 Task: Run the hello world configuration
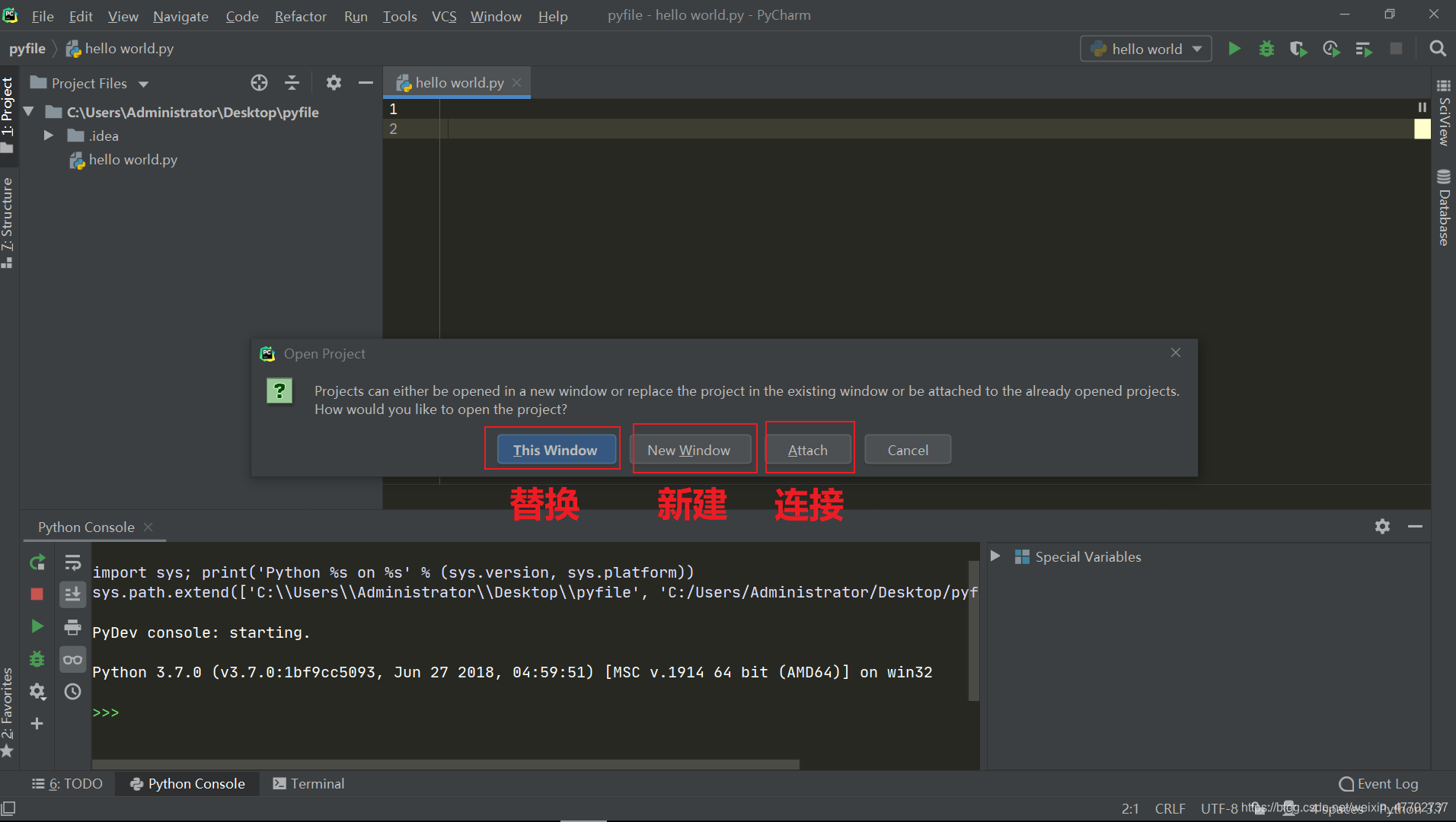coord(1234,49)
